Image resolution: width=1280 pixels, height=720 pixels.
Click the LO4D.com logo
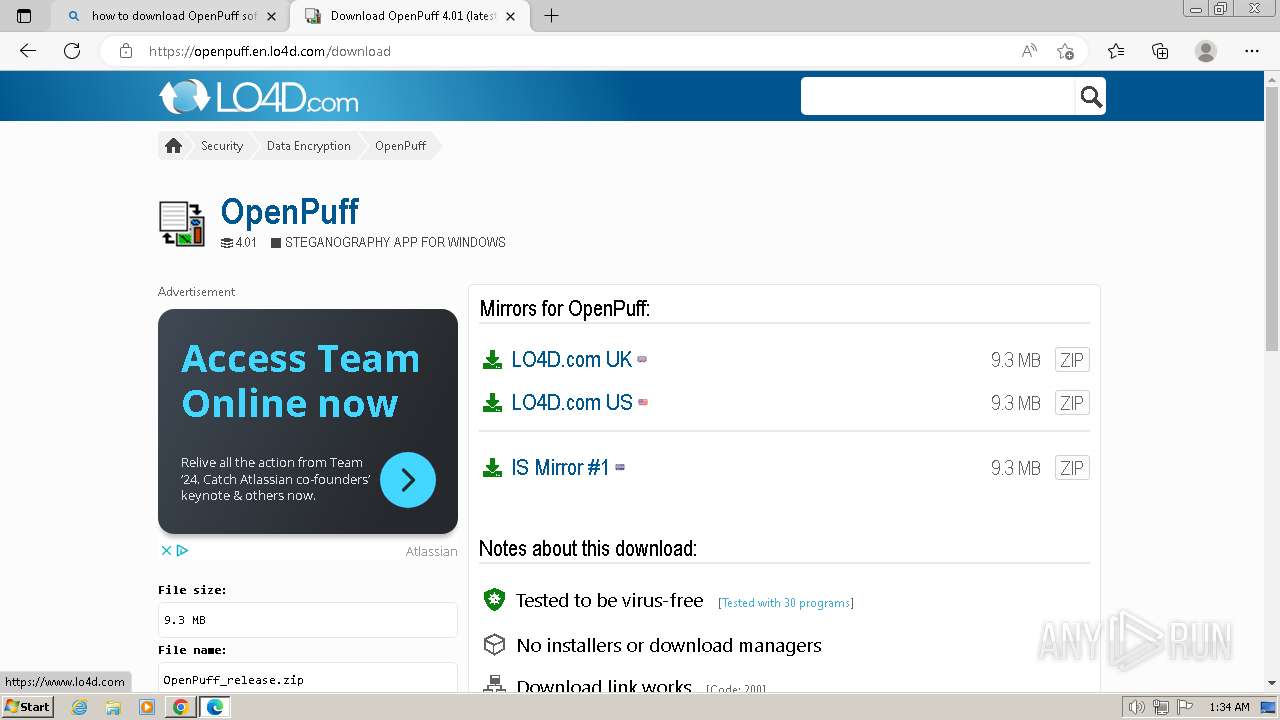[x=258, y=97]
